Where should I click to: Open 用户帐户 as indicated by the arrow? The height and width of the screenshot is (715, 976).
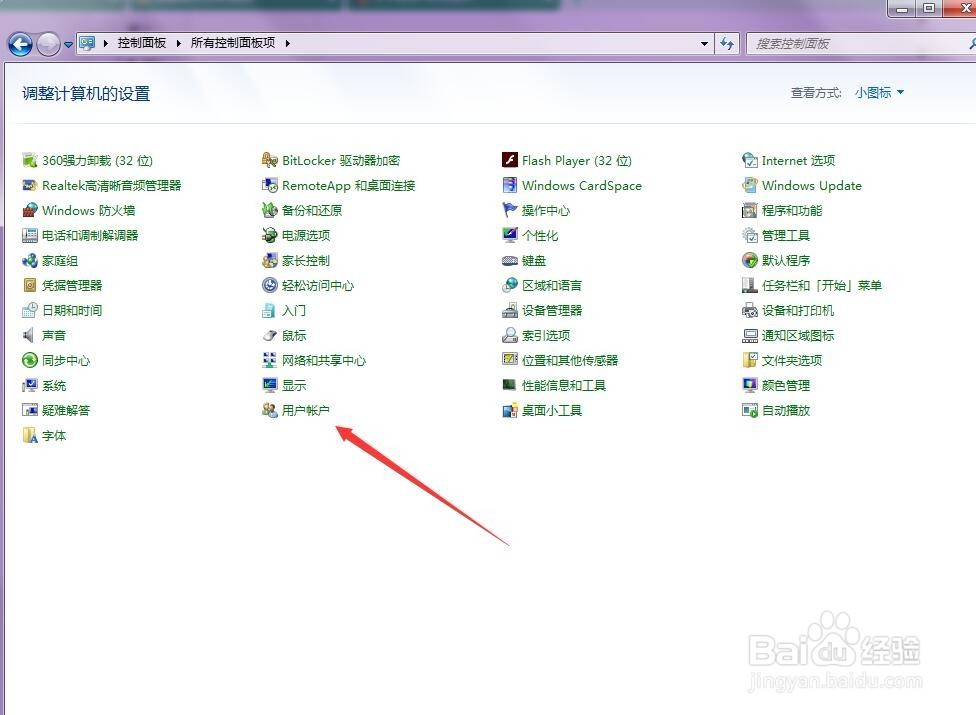[x=303, y=410]
